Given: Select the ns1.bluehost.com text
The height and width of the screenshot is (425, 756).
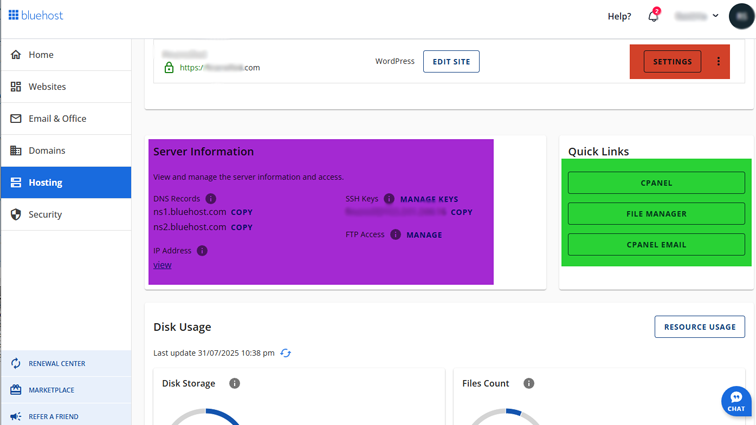Looking at the screenshot, I should pos(189,212).
